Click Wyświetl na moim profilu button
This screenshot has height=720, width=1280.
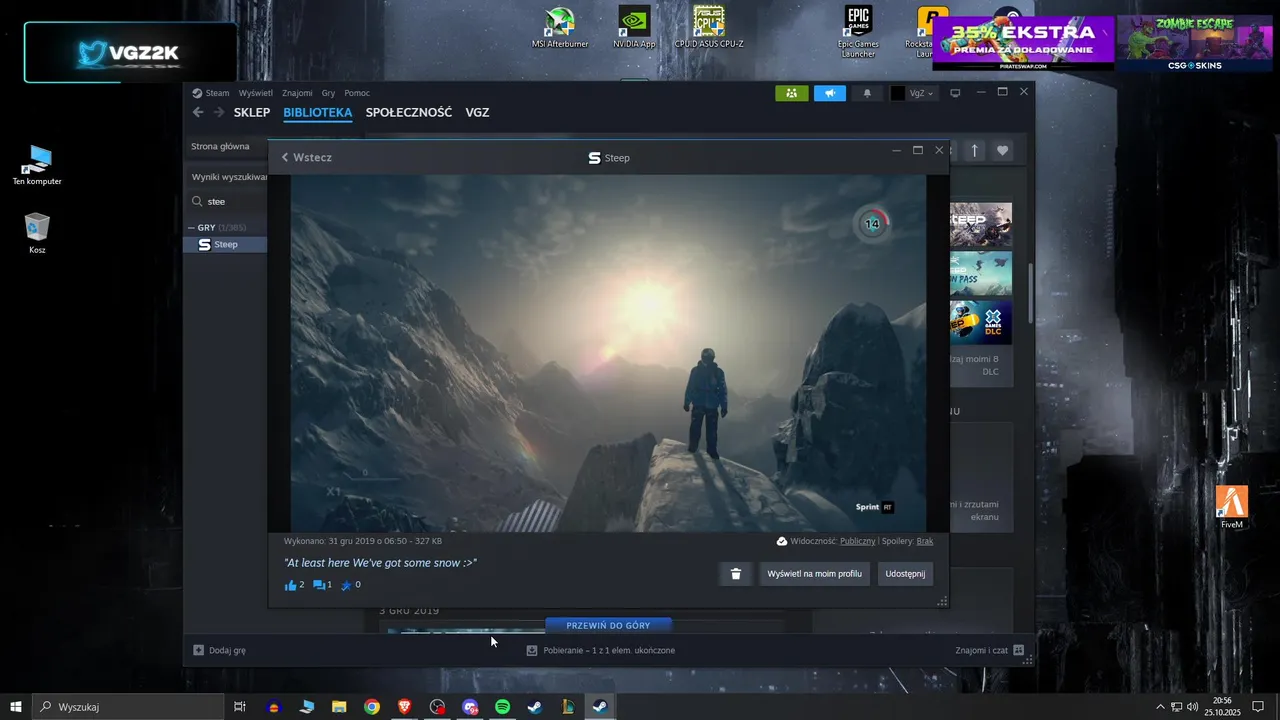pyautogui.click(x=814, y=574)
